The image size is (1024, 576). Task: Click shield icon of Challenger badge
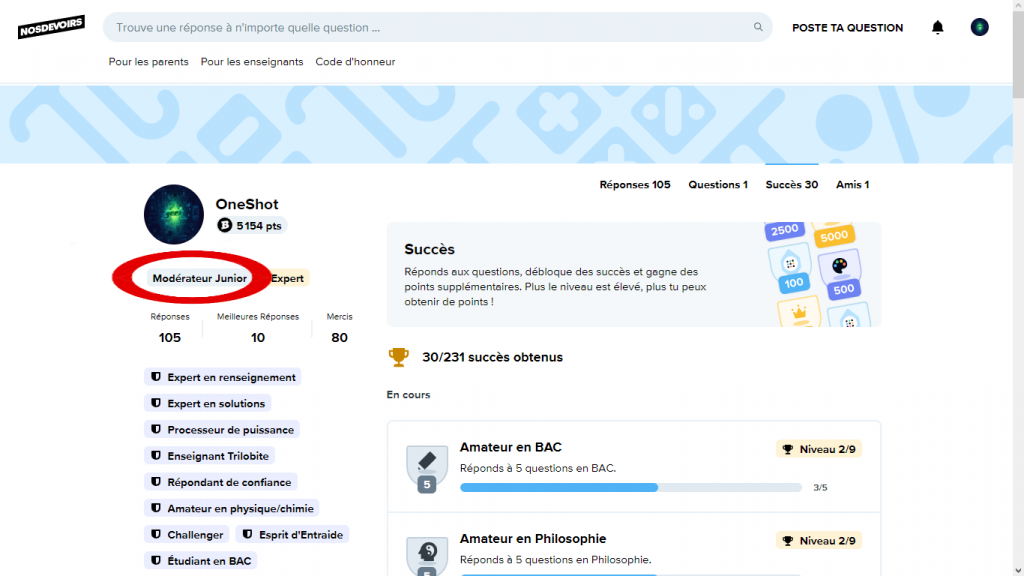[155, 534]
